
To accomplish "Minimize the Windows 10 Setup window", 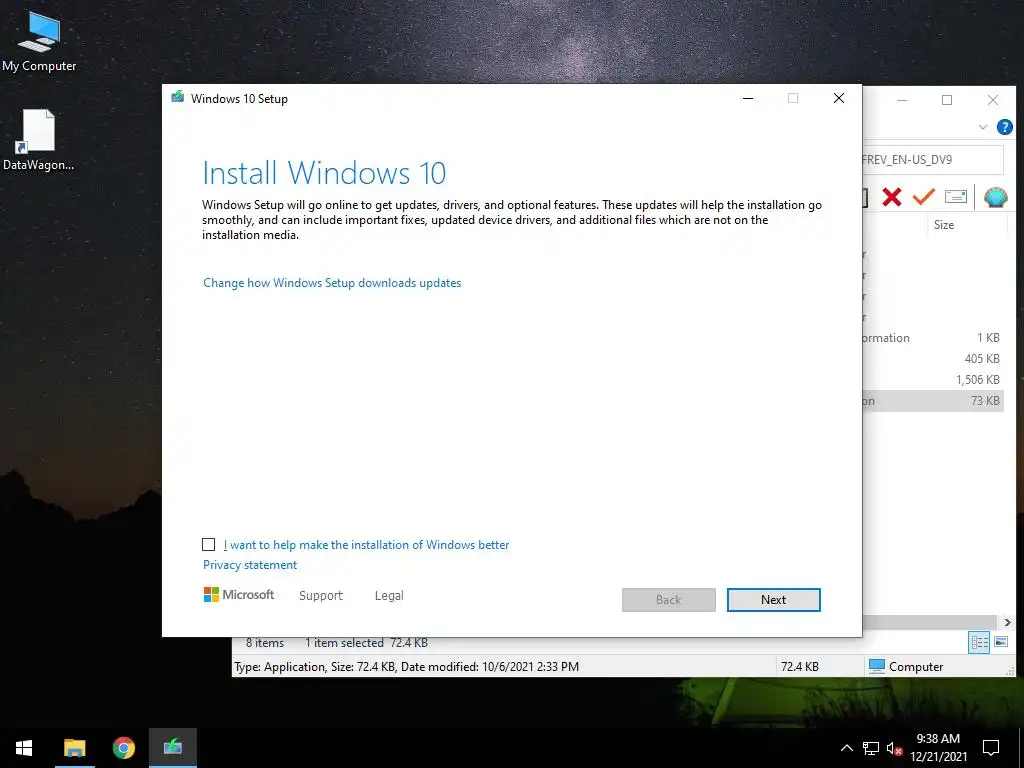I will click(748, 99).
